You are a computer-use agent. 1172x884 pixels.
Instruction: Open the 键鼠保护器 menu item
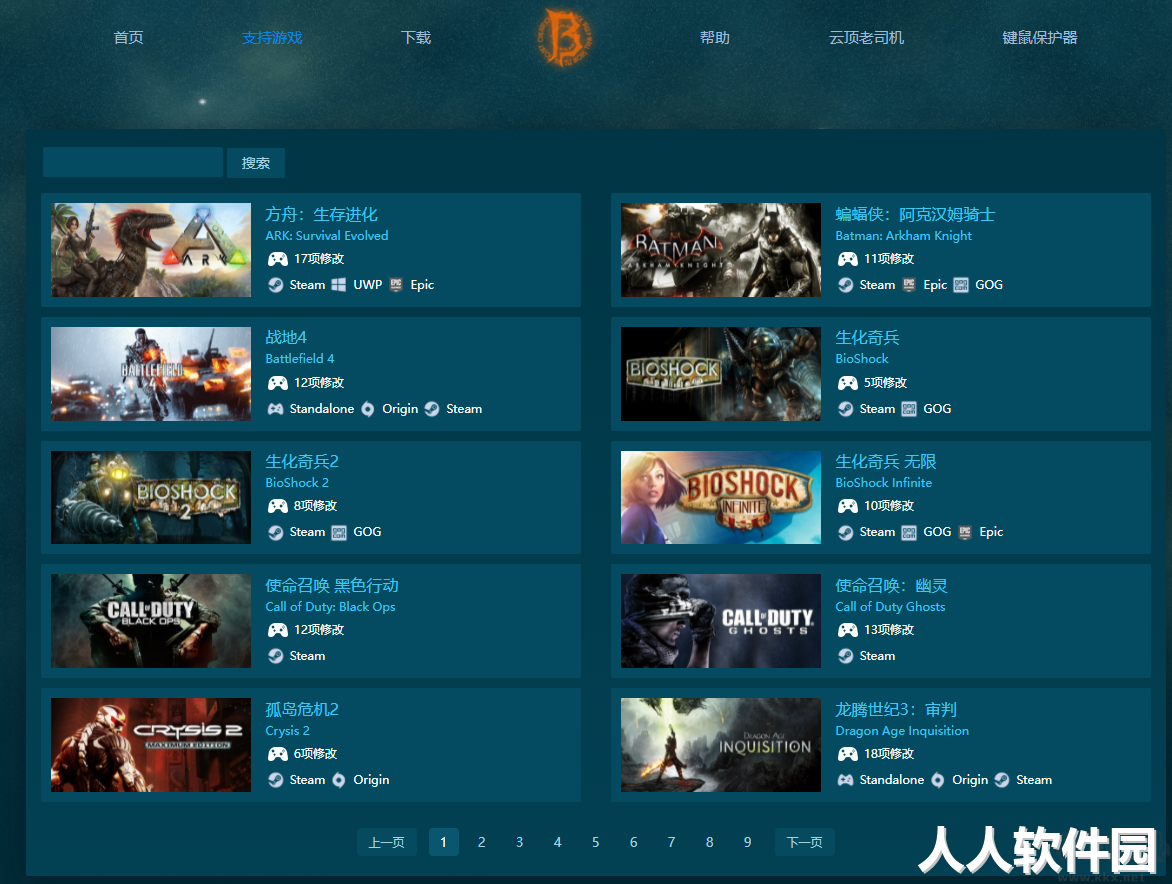click(1040, 37)
